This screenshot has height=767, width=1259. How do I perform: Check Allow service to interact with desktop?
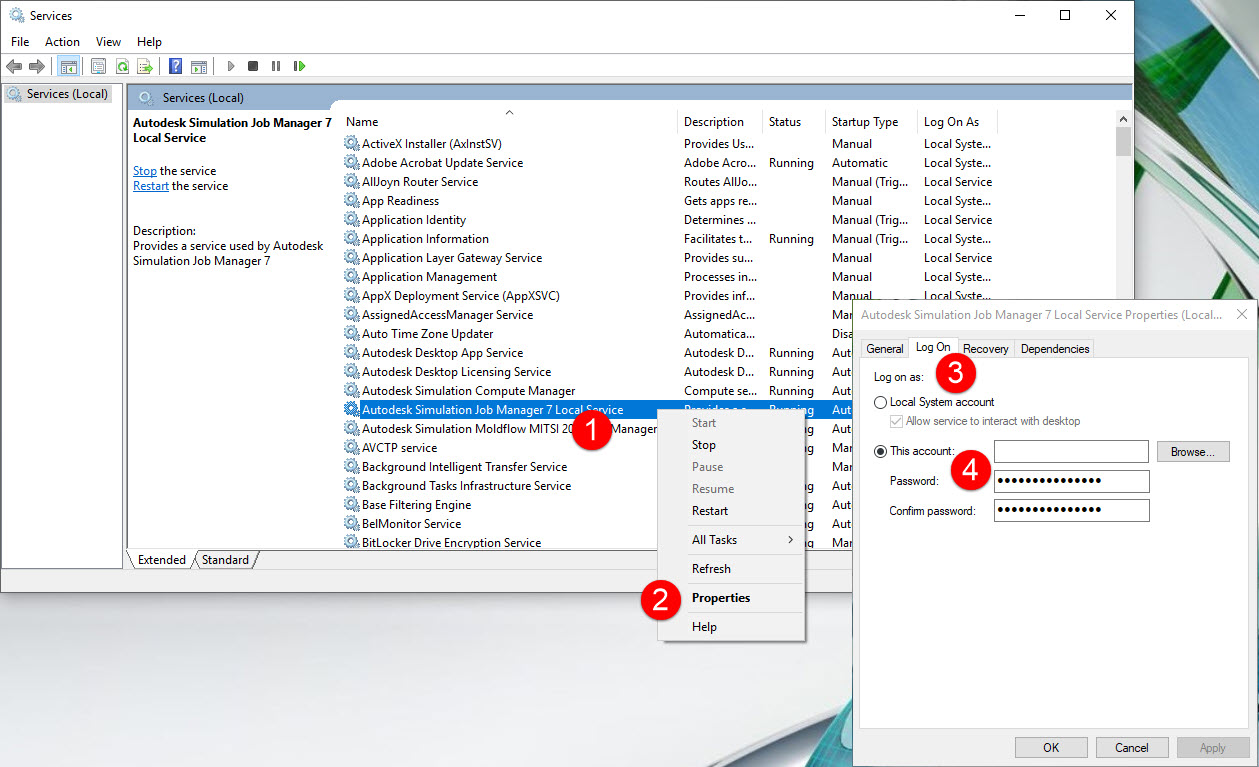pyautogui.click(x=896, y=421)
